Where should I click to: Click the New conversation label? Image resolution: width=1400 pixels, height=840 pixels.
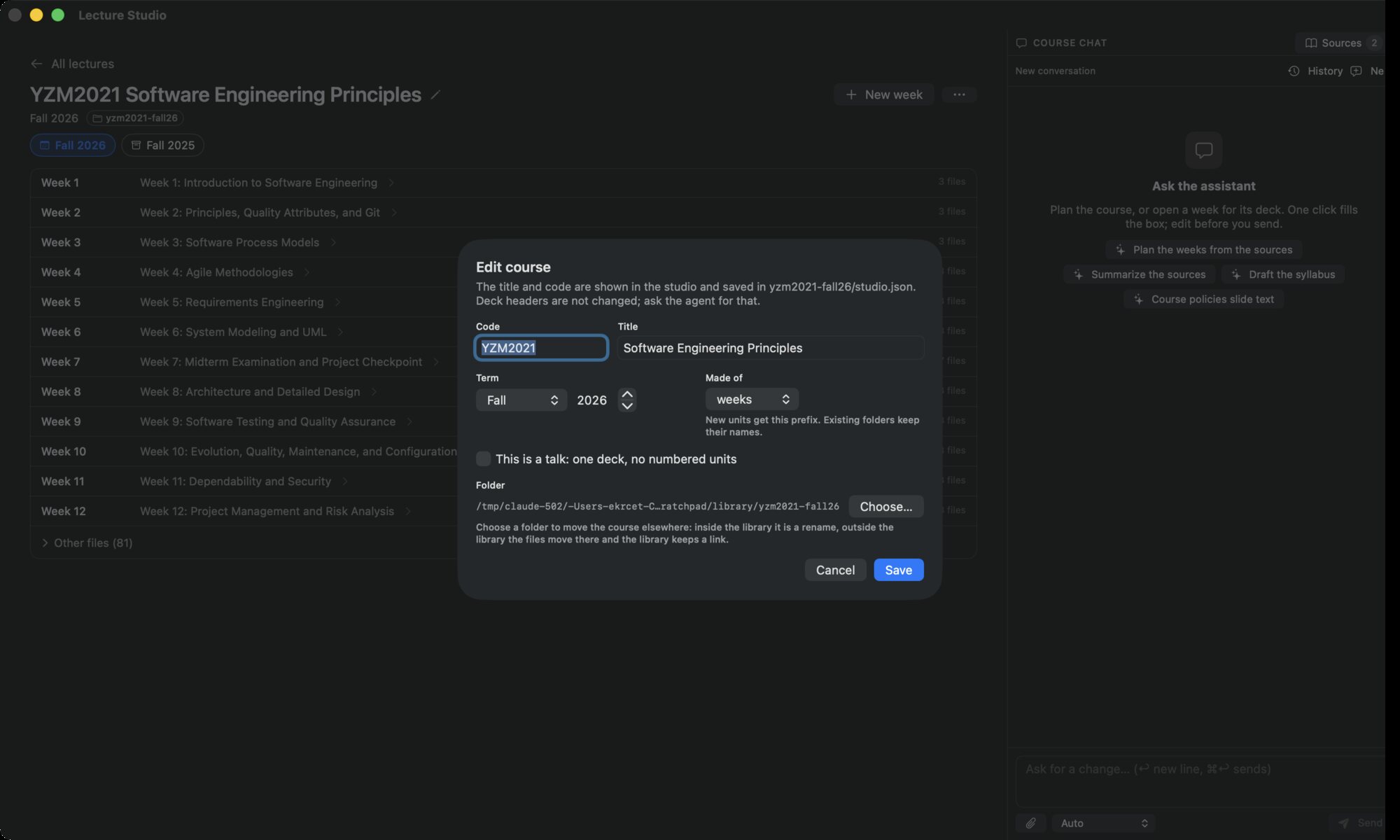tap(1055, 71)
